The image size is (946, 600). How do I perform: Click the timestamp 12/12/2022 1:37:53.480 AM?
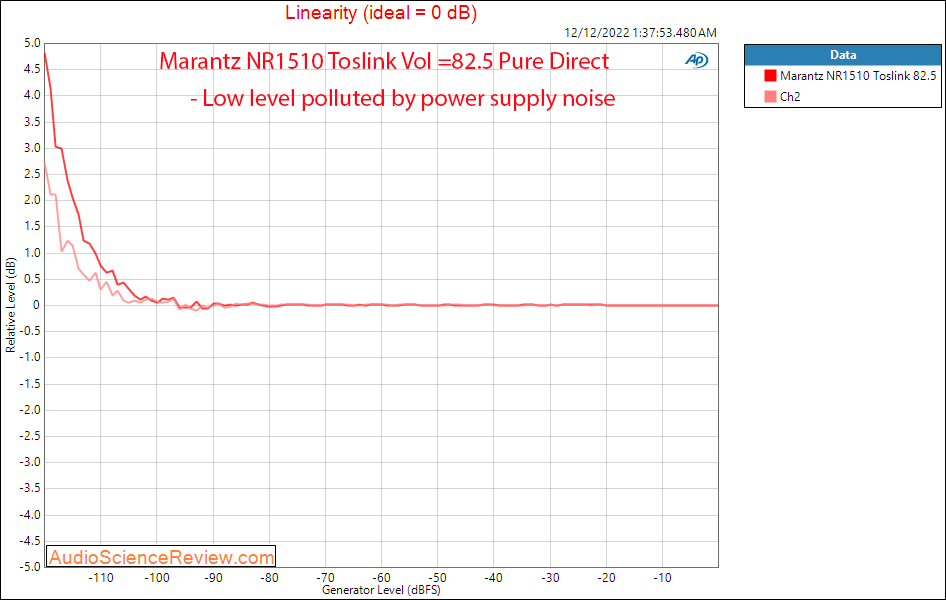click(640, 33)
